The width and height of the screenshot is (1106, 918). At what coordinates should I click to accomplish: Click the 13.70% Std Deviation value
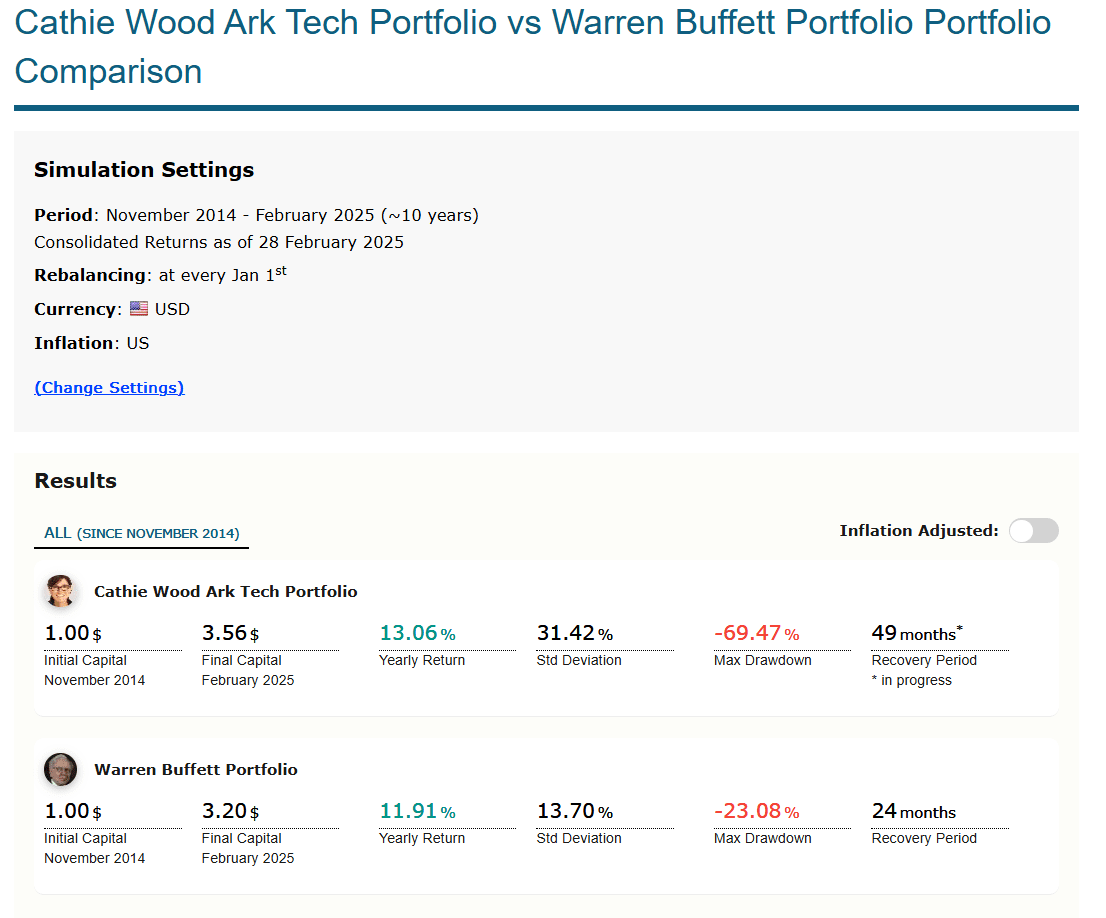pyautogui.click(x=575, y=811)
